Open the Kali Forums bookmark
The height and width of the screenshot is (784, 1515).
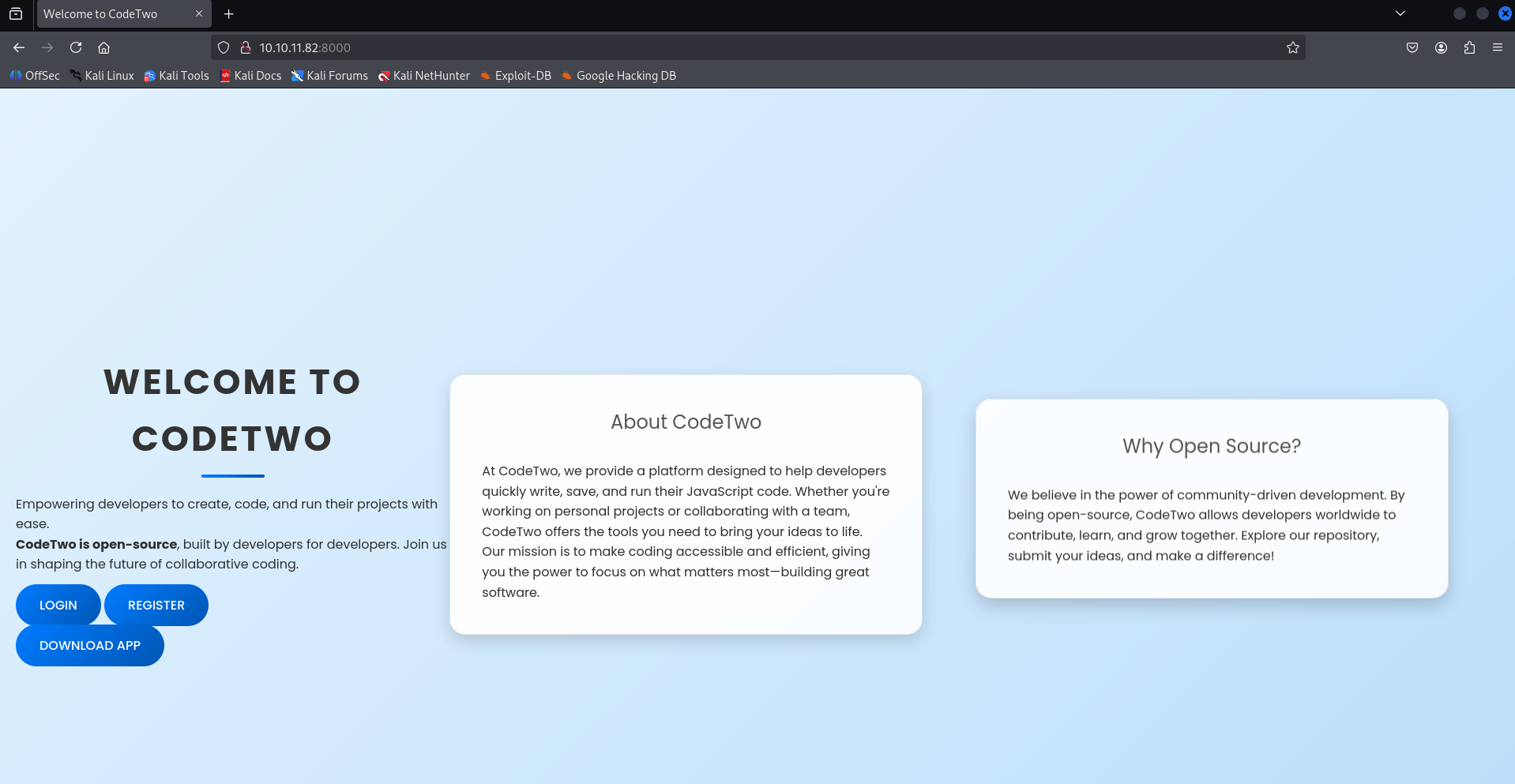point(329,76)
